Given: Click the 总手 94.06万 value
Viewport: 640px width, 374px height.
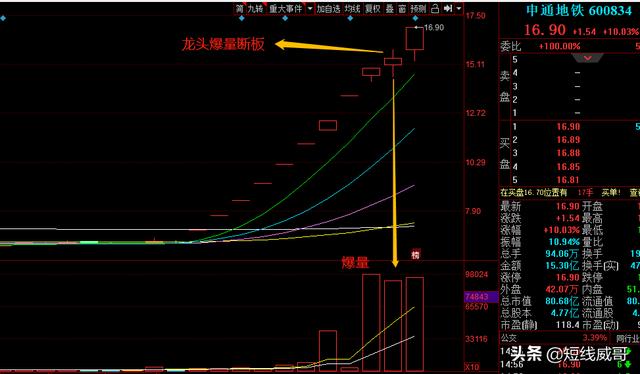Looking at the screenshot, I should (562, 254).
